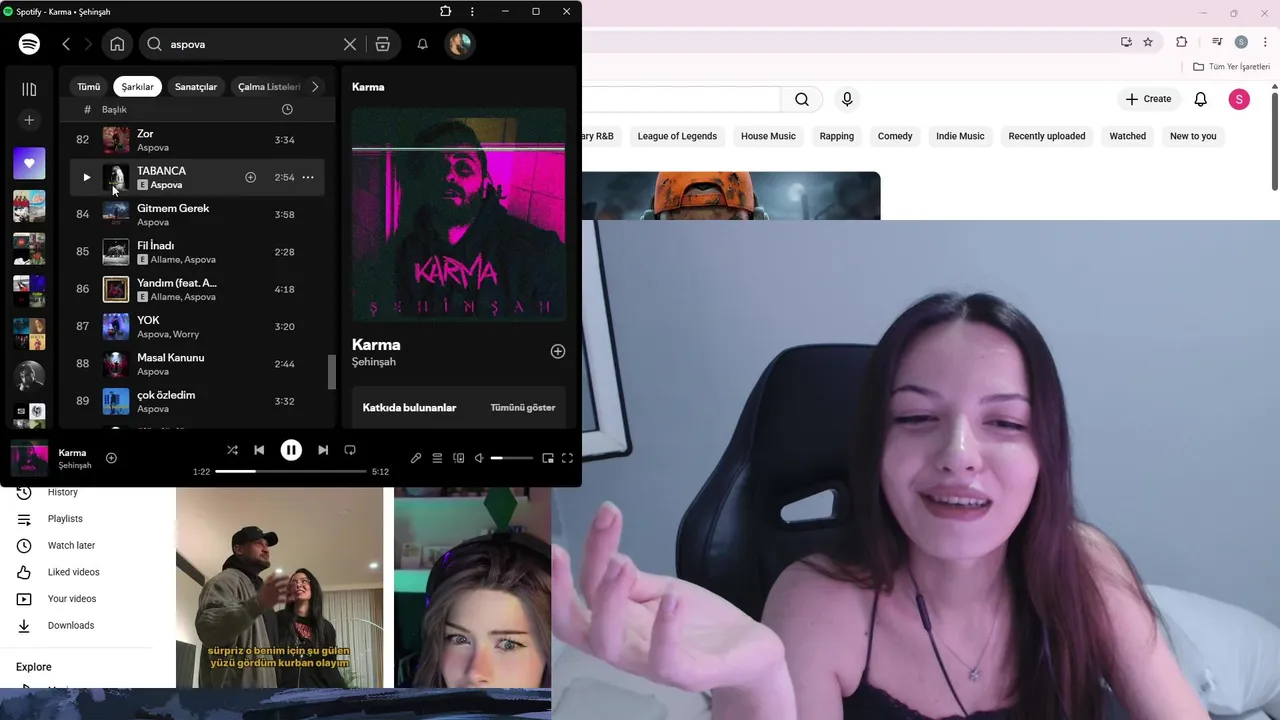This screenshot has width=1280, height=720.
Task: Open the YouTube account avatar
Action: tap(1239, 99)
